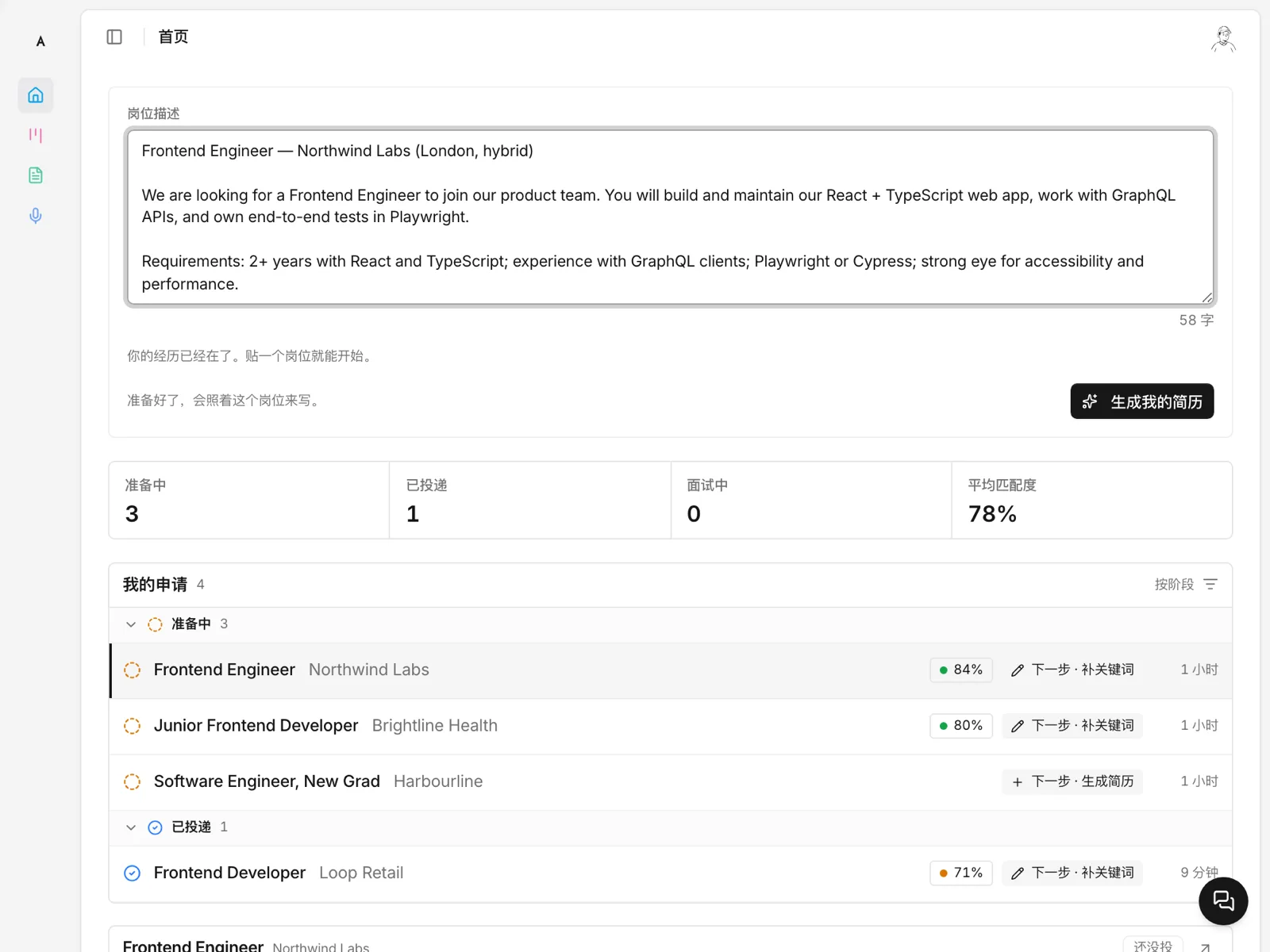The image size is (1270, 952).
Task: Open Frontend Engineer Northwind Labs row
Action: (671, 670)
